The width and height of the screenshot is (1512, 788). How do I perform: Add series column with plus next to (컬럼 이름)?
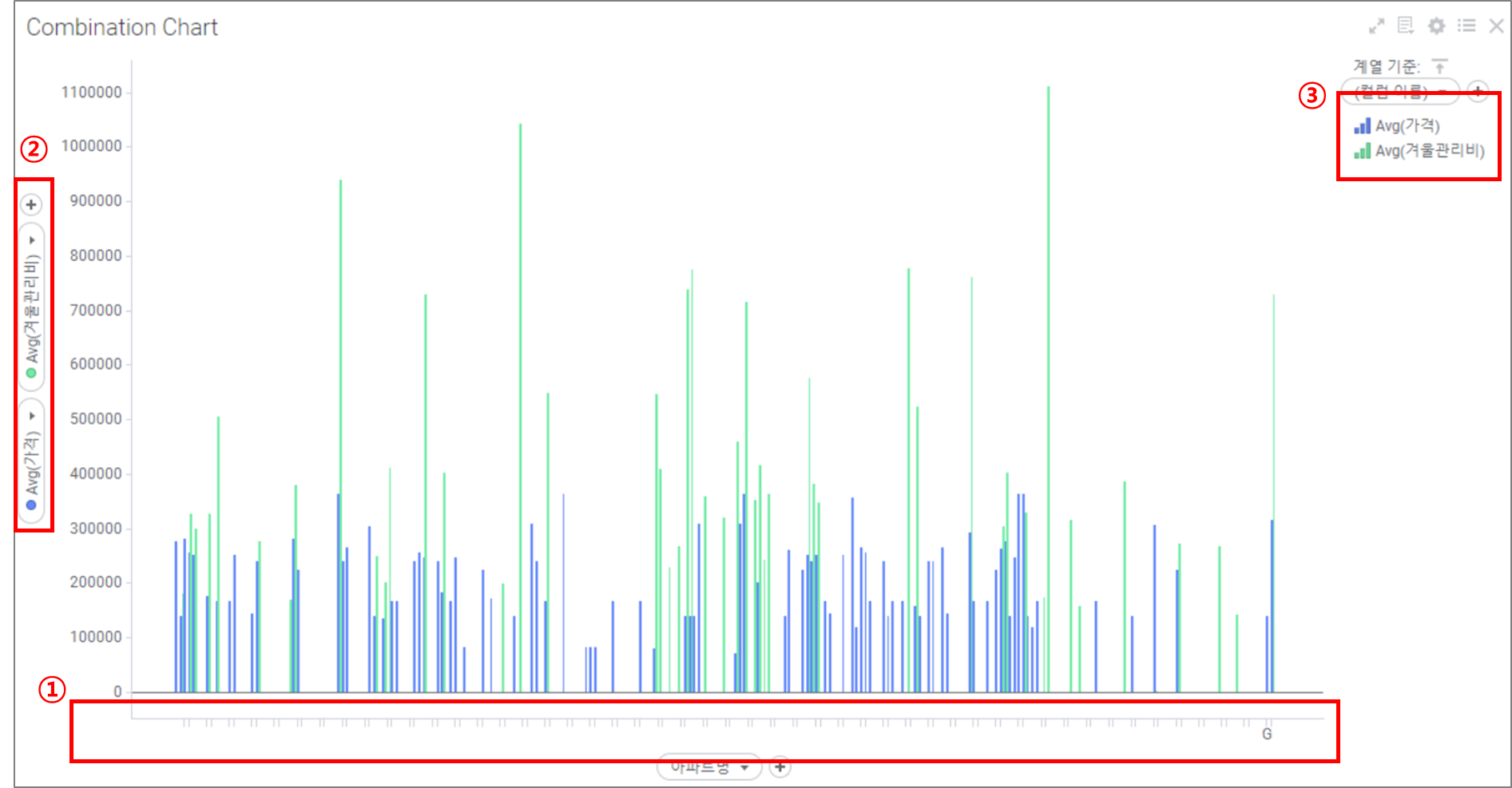click(x=1478, y=91)
